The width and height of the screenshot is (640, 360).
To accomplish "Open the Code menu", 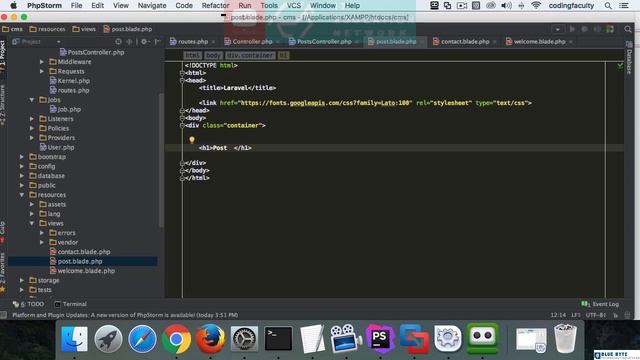I will 184,5.
